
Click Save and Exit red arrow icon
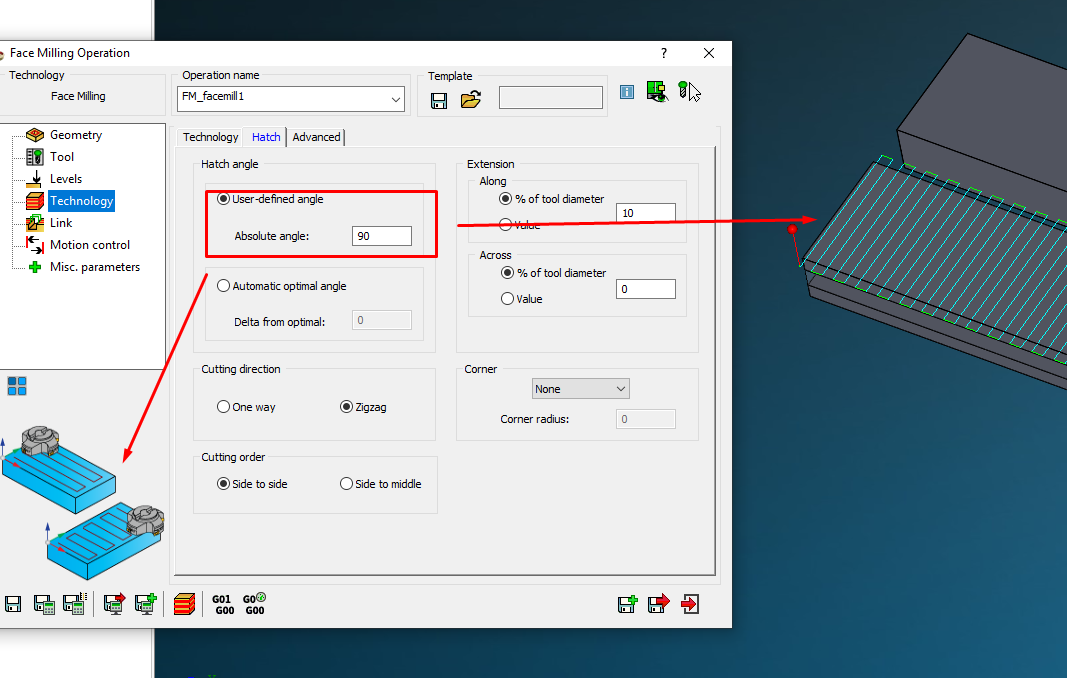click(x=657, y=604)
